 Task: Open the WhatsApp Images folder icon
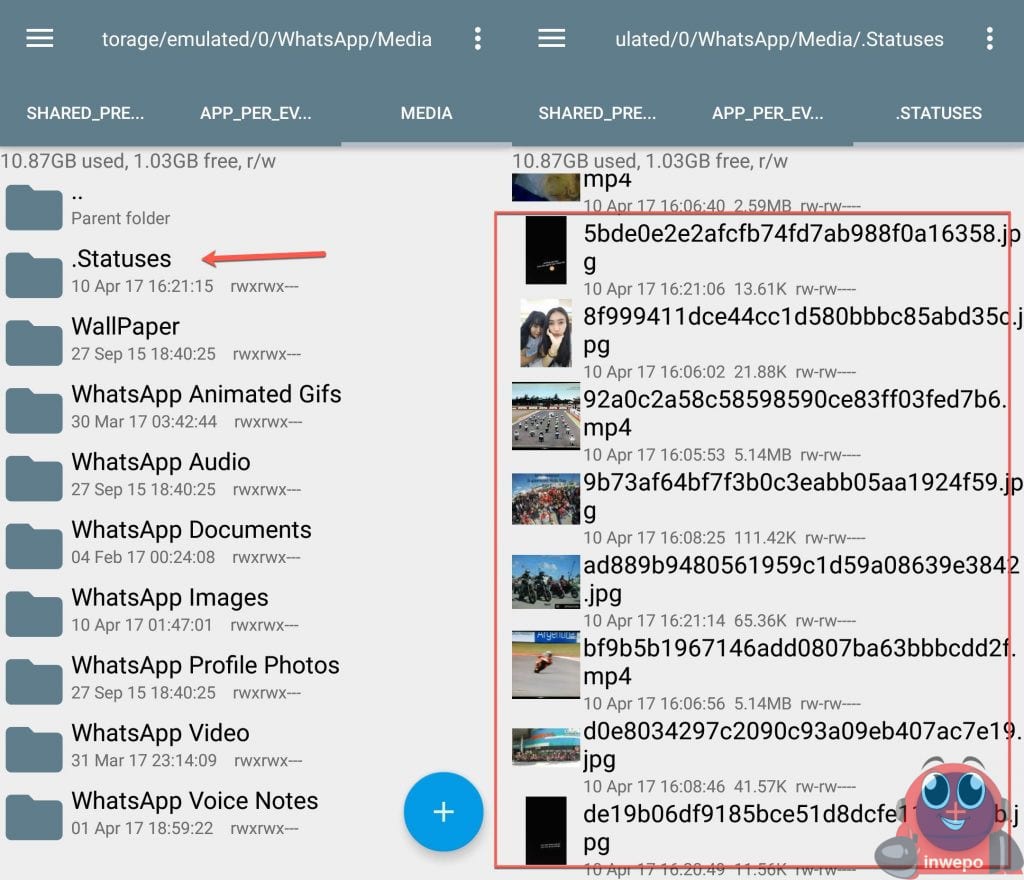click(34, 614)
